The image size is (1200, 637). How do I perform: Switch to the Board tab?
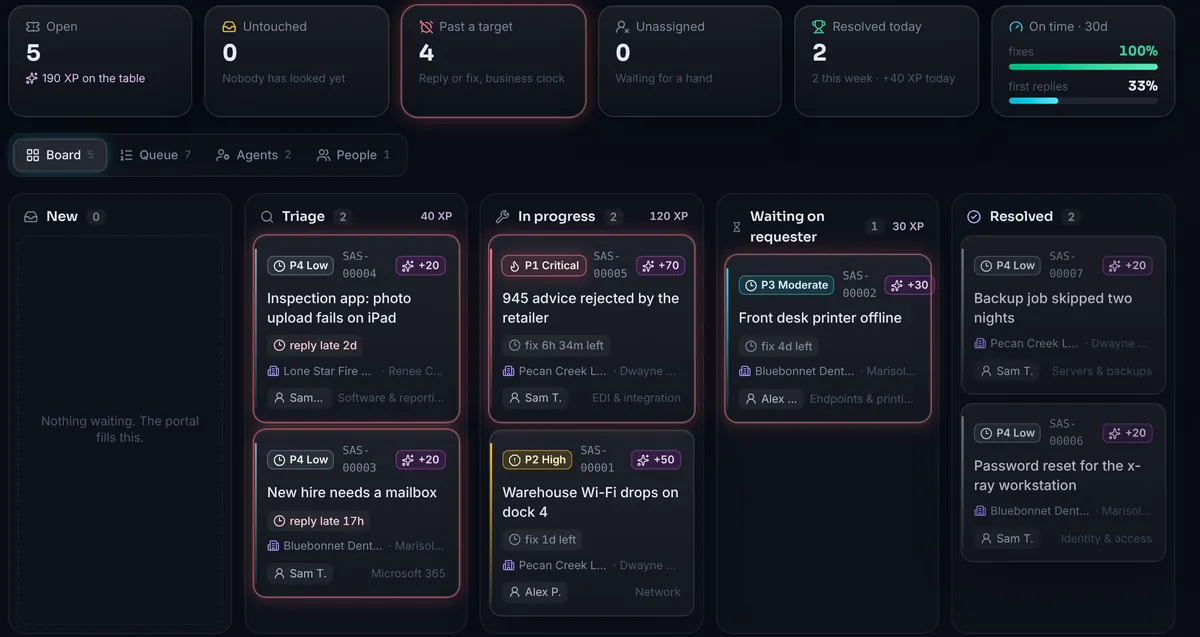[x=60, y=155]
